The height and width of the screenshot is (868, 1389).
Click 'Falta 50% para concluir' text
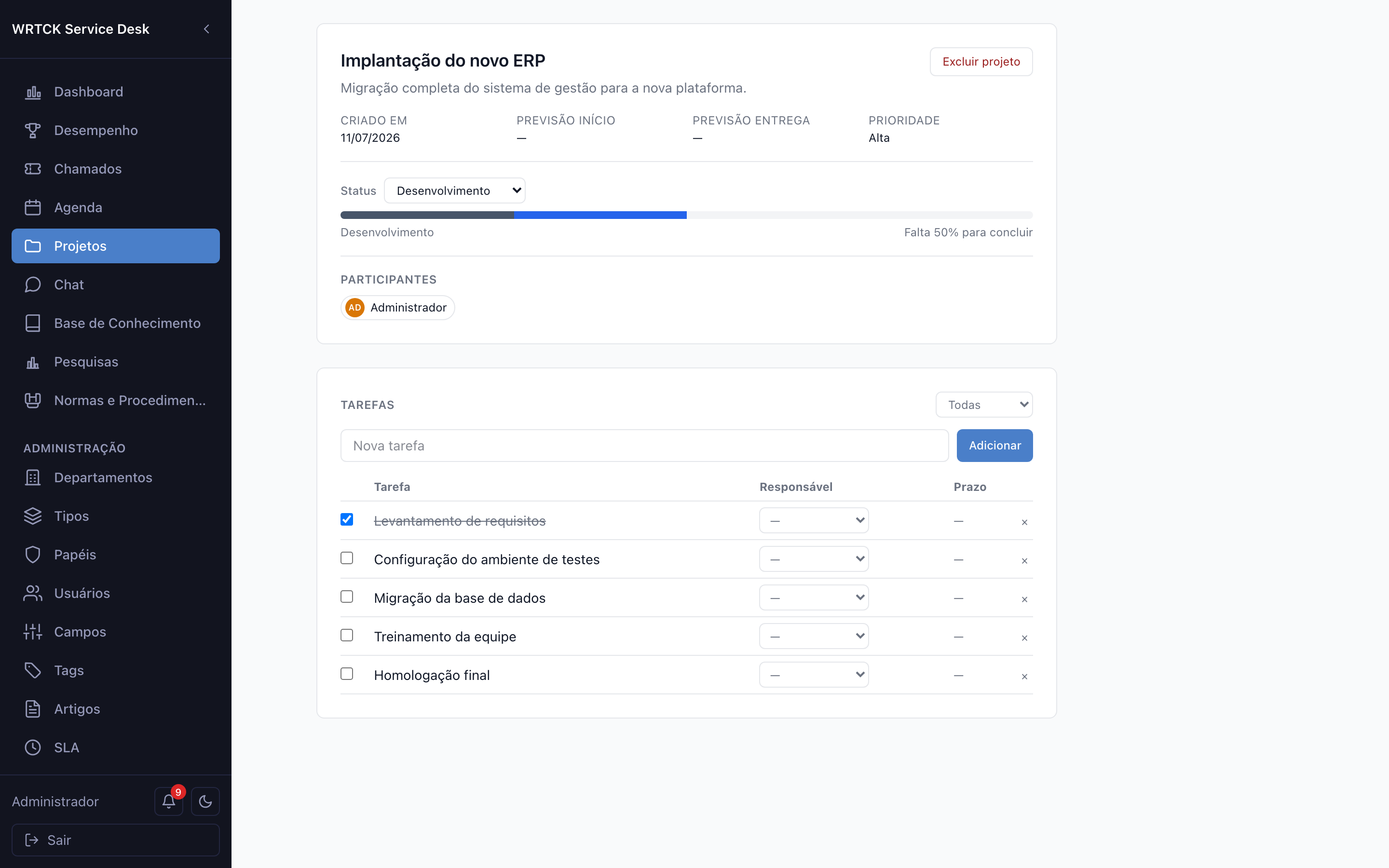click(x=967, y=232)
